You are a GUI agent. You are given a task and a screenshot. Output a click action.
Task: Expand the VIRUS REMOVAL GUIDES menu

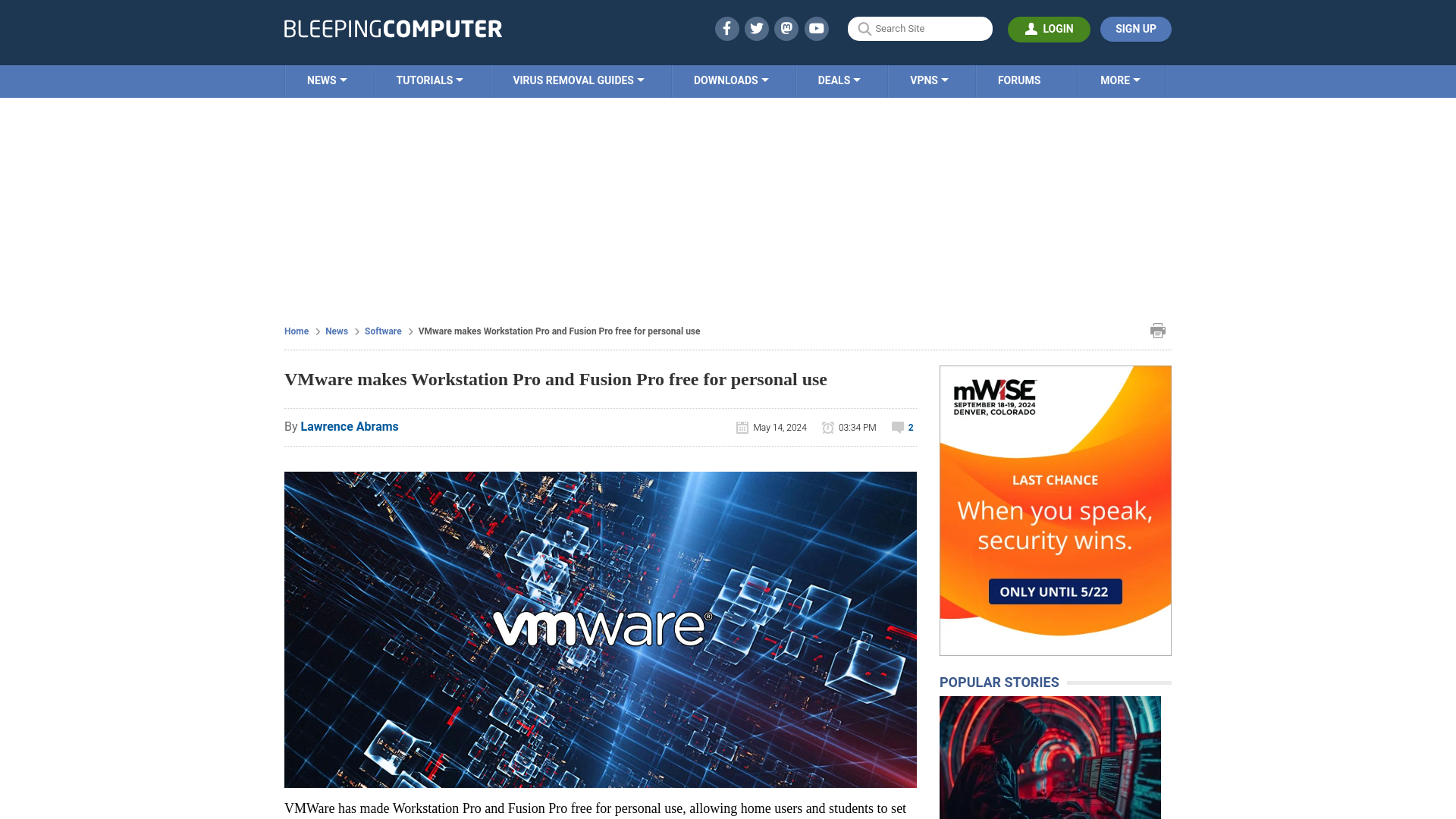point(578,81)
